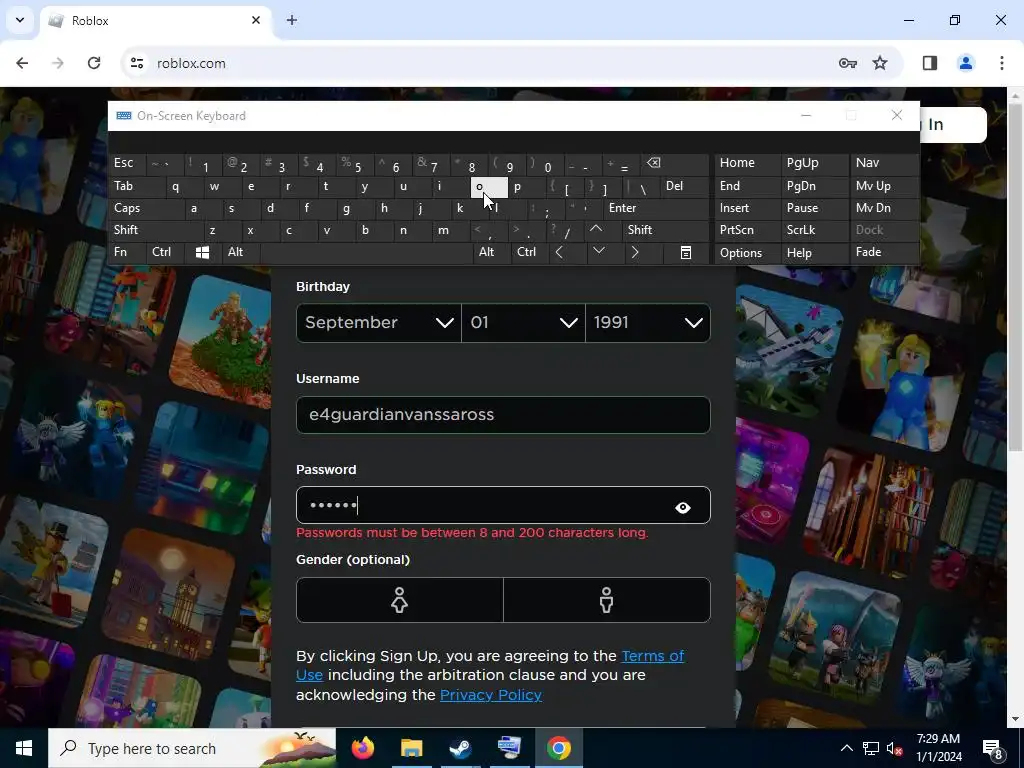Reload the Roblox page
The width and height of the screenshot is (1024, 768).
(94, 63)
